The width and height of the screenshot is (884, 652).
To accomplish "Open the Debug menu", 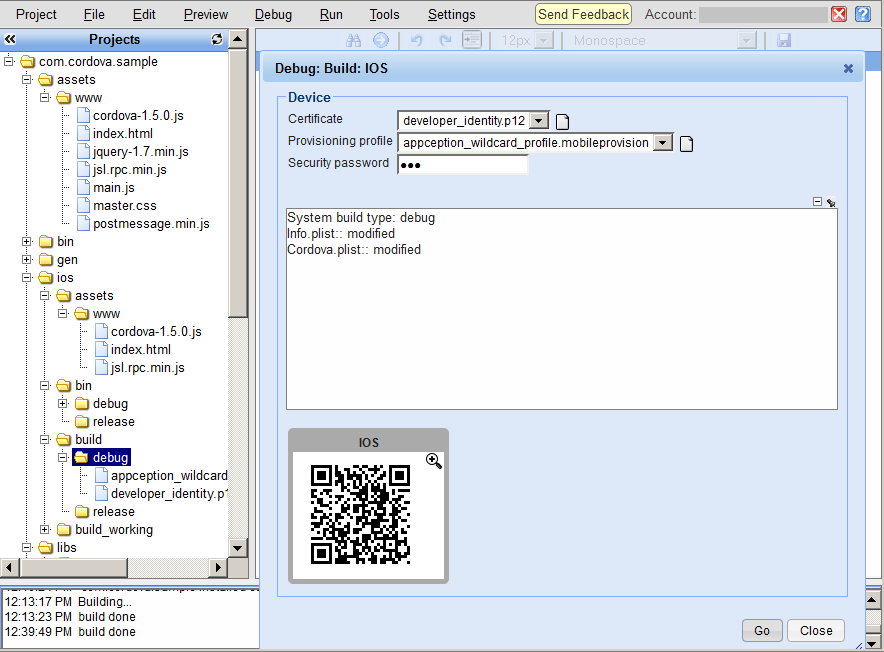I will click(273, 15).
